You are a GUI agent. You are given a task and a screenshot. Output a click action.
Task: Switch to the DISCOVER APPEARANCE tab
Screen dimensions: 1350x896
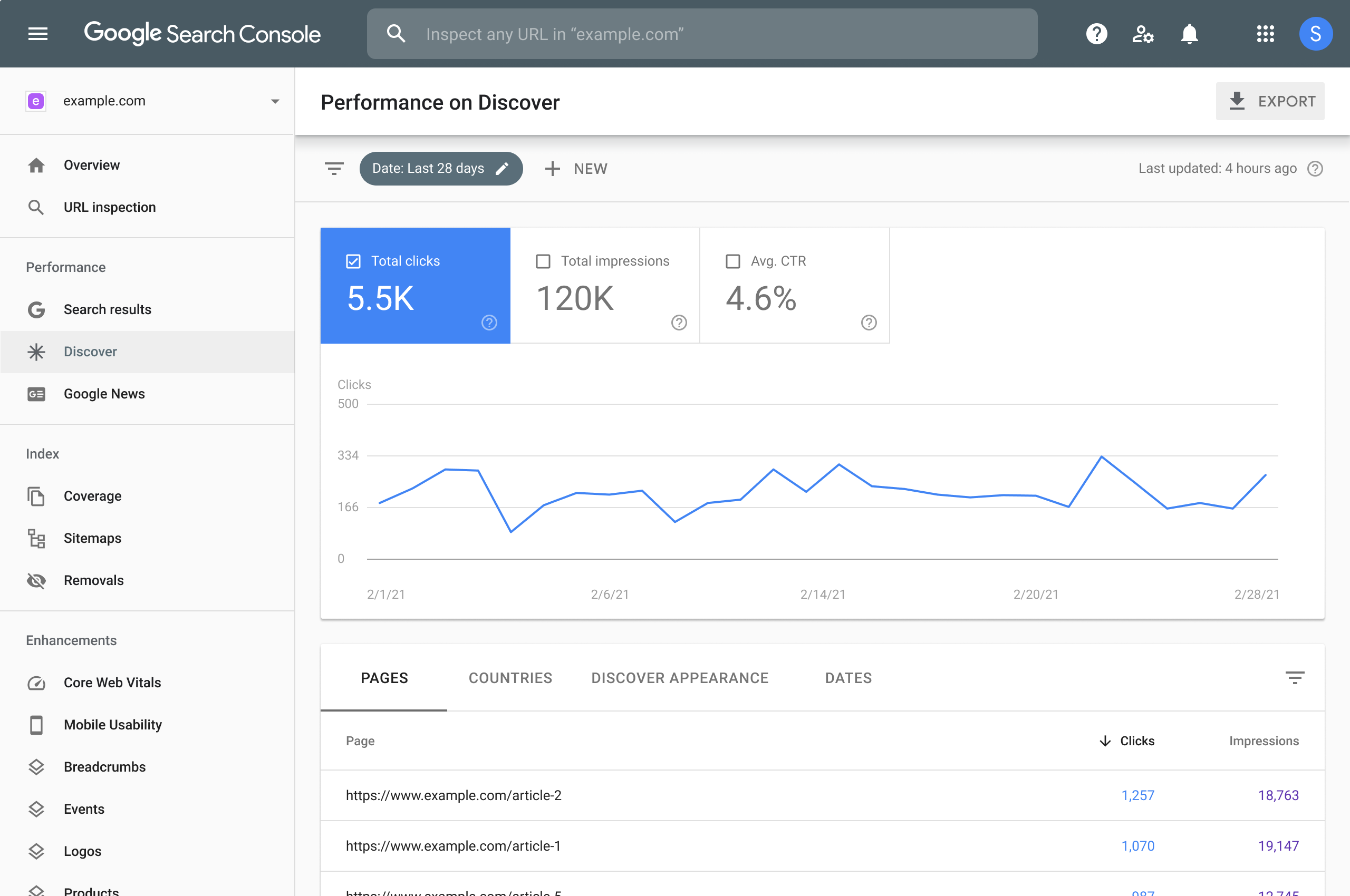680,677
